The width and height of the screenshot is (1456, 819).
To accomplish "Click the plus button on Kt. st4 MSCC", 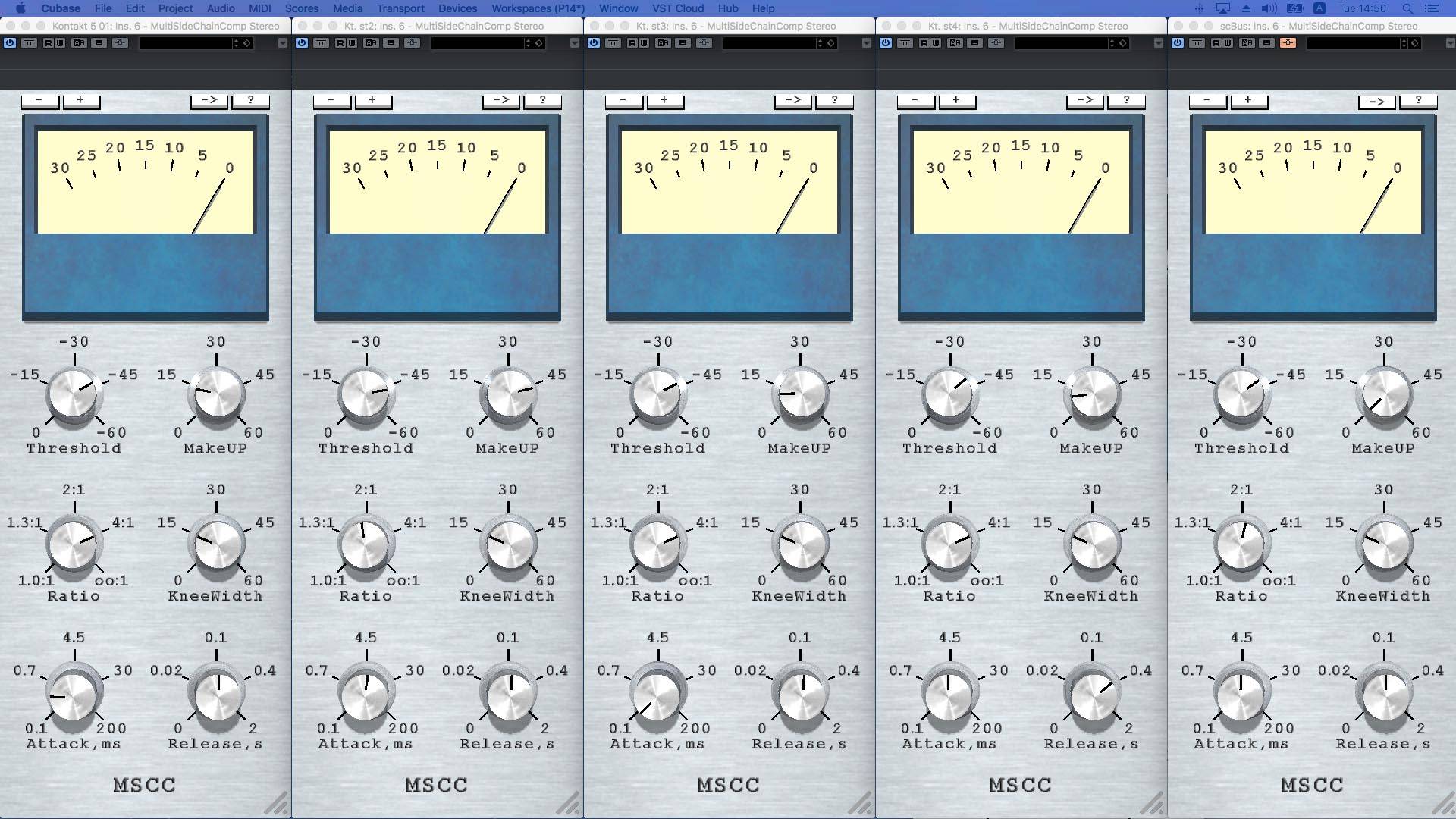I will coord(956,100).
